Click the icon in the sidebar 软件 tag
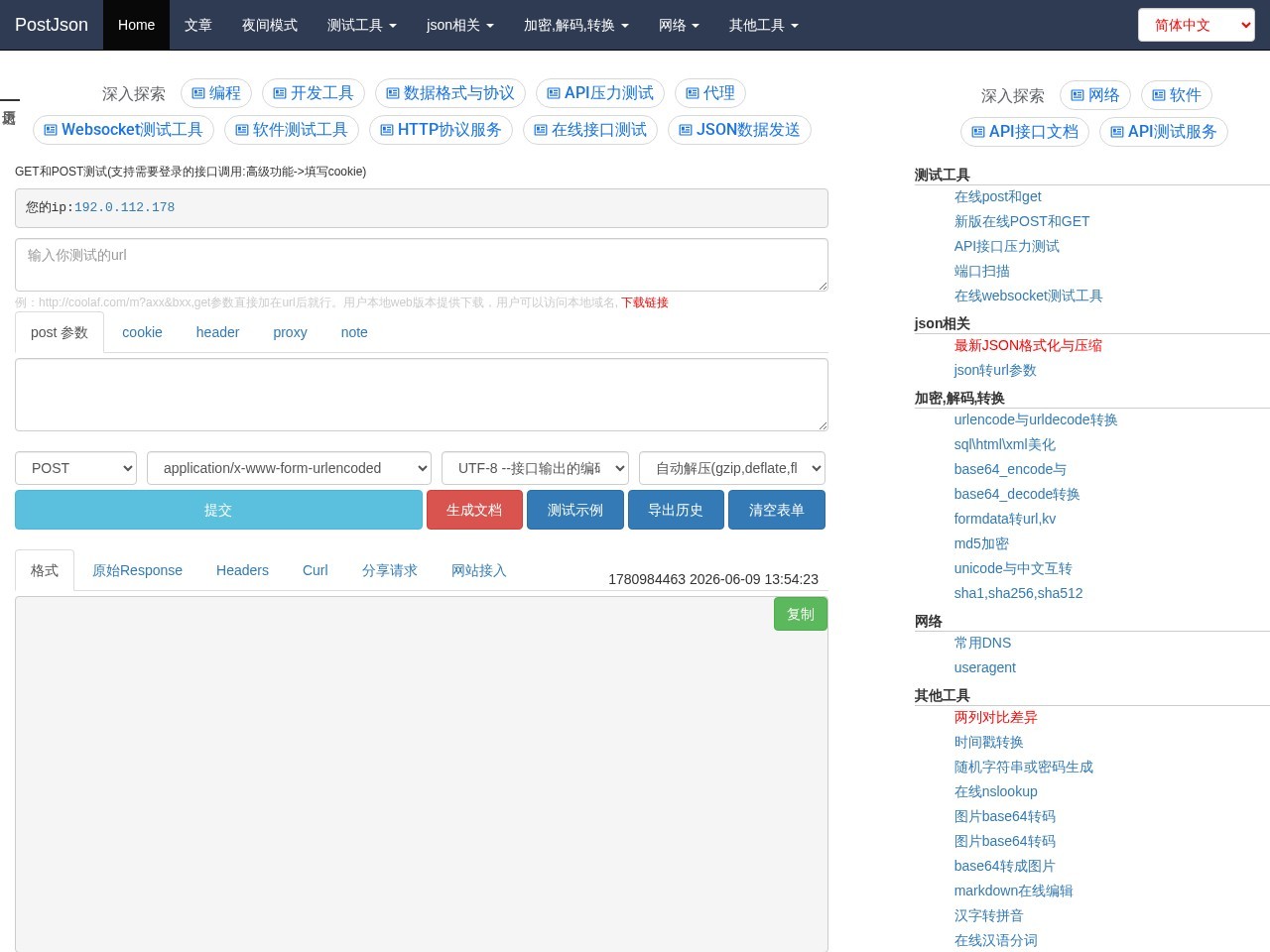 click(1159, 95)
